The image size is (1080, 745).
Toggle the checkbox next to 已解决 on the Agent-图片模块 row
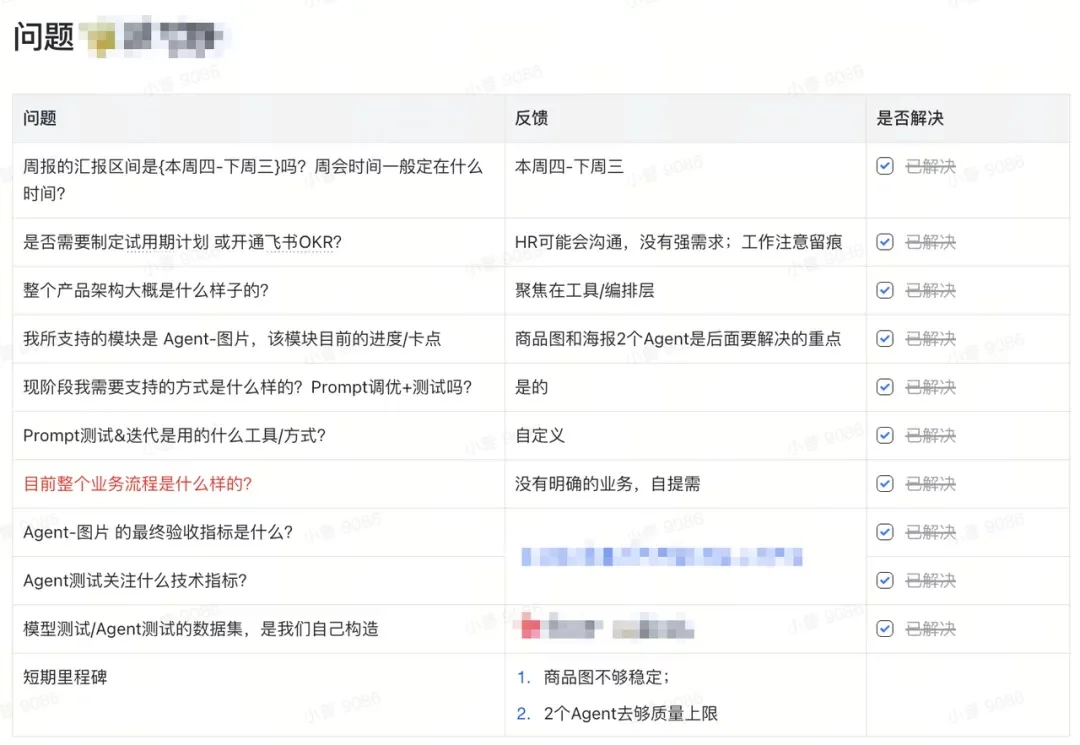884,338
